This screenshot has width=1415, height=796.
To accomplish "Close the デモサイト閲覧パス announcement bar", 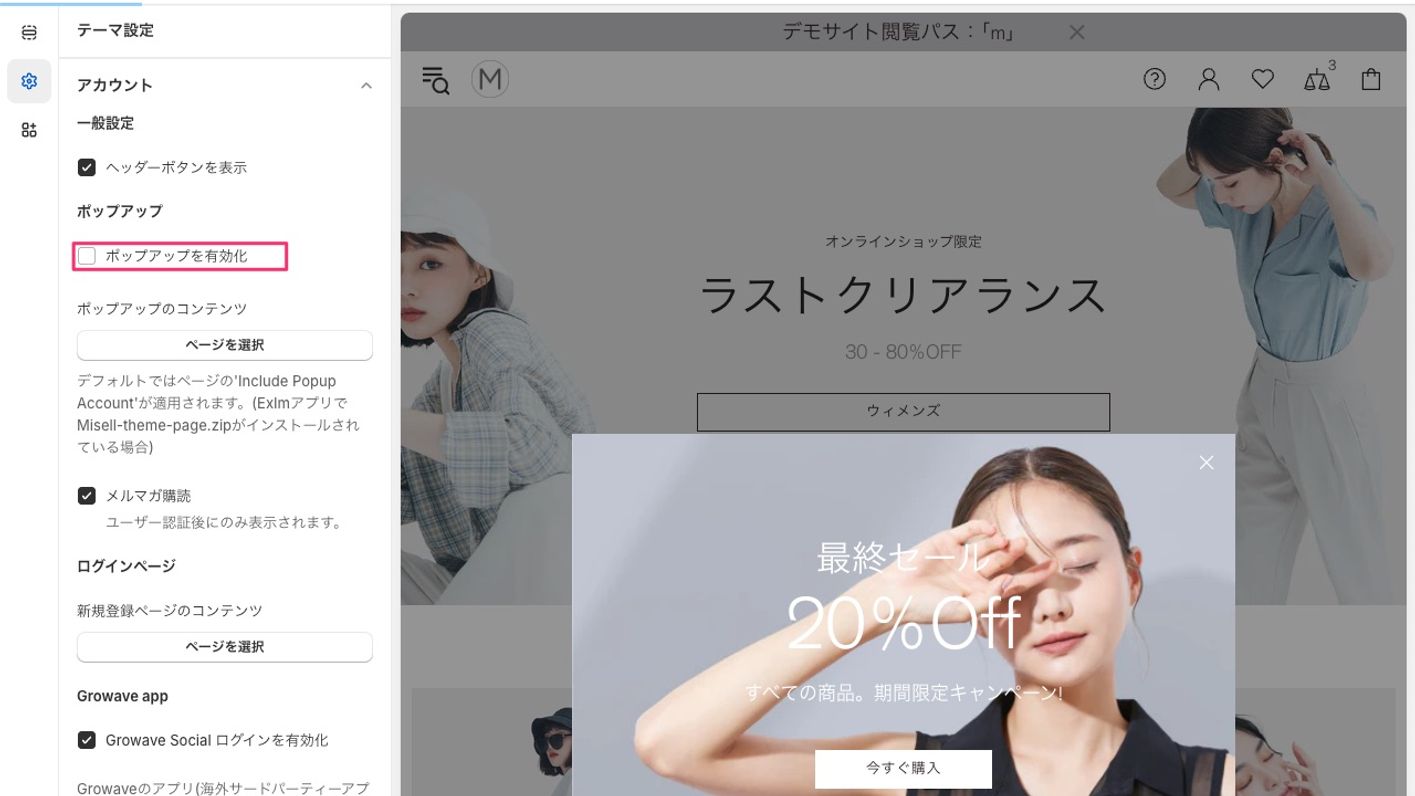I will pos(1077,32).
